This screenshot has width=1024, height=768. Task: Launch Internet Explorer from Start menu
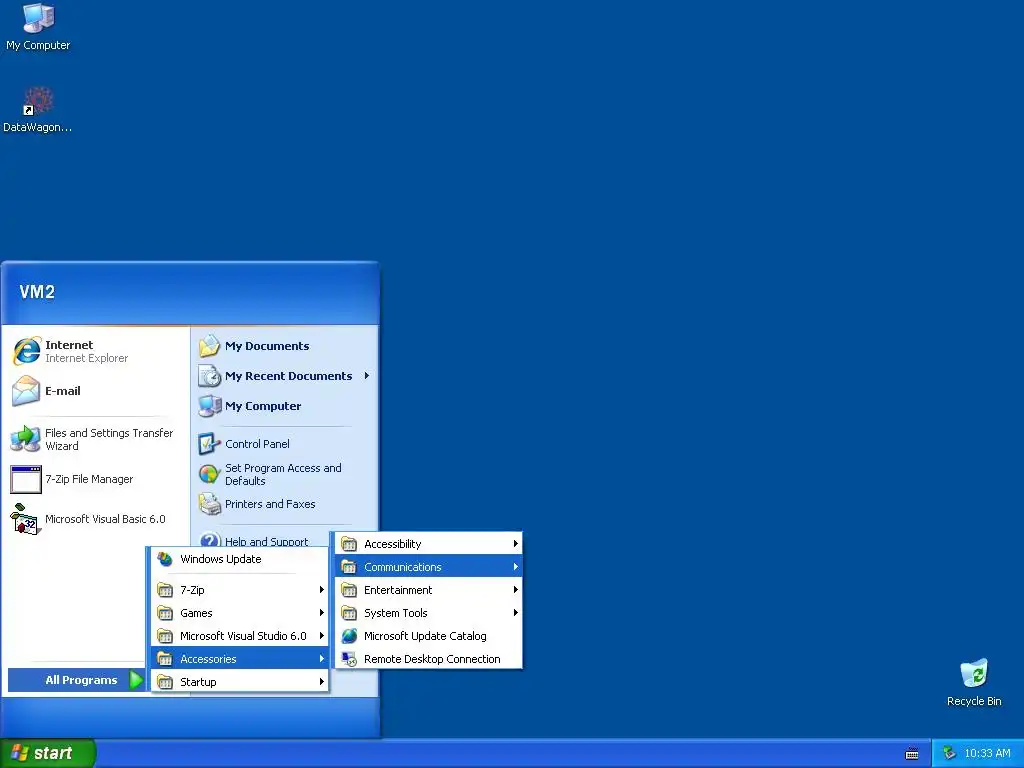(x=27, y=351)
